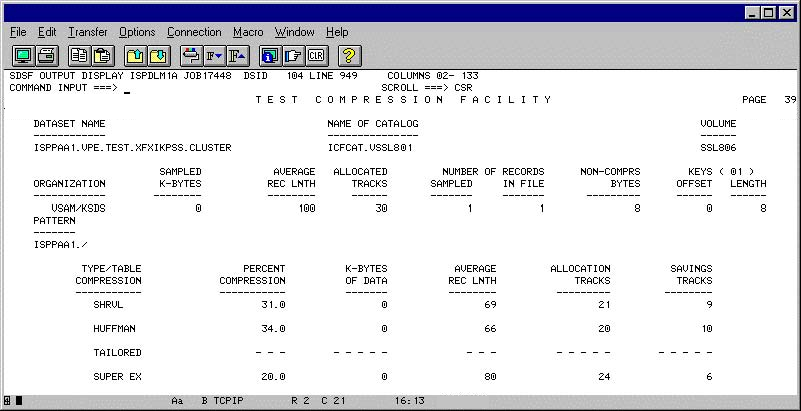Screen dimensions: 801x411
Task: Open the Transfer menu
Action: click(x=88, y=32)
